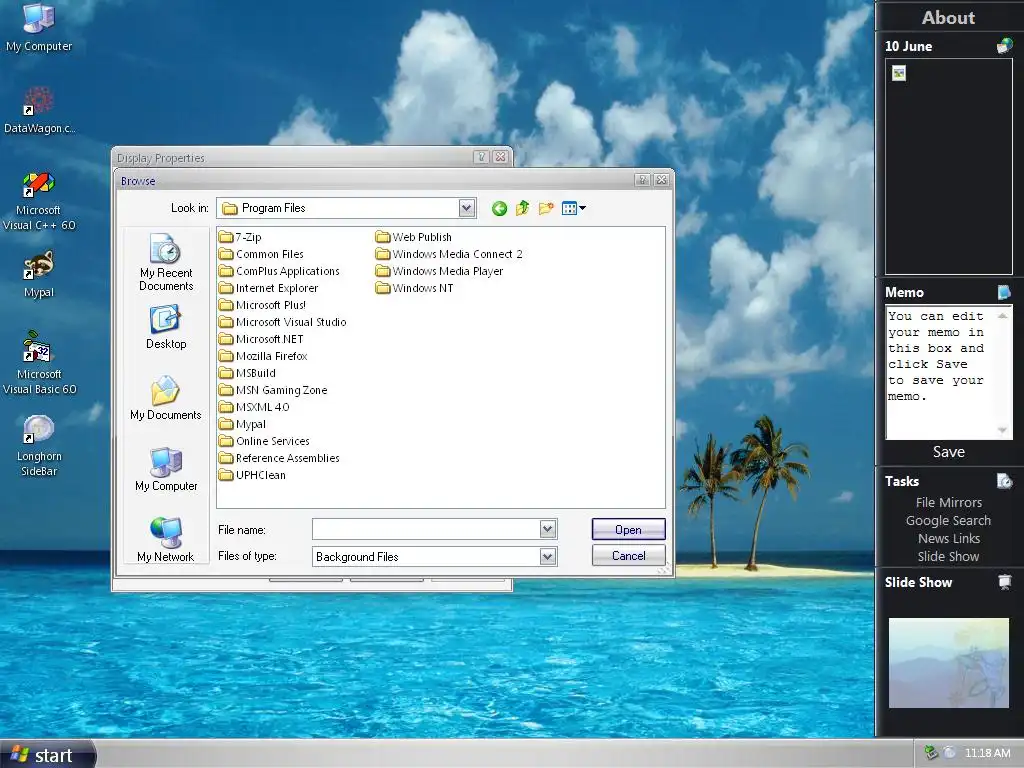Go up one folder level

[522, 208]
